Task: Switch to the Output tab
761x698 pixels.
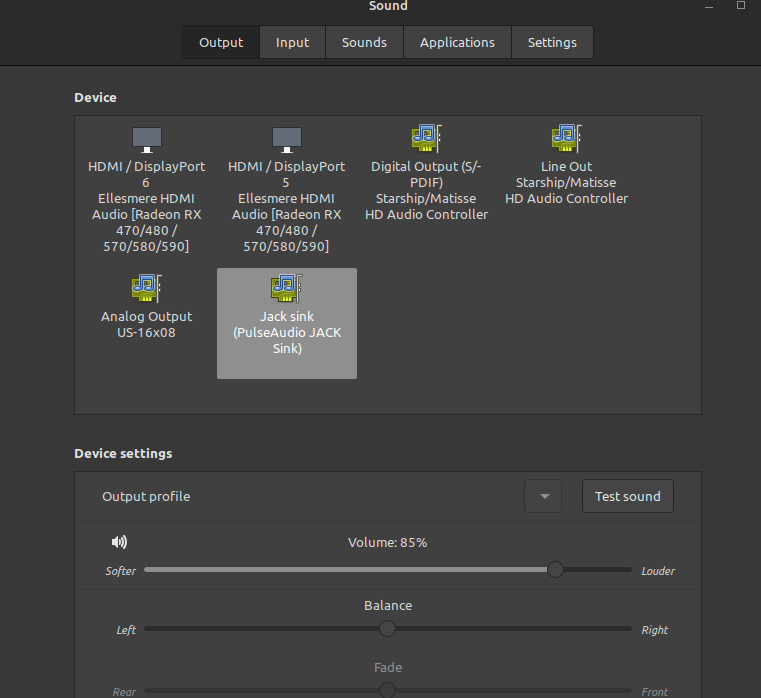Action: 221,42
